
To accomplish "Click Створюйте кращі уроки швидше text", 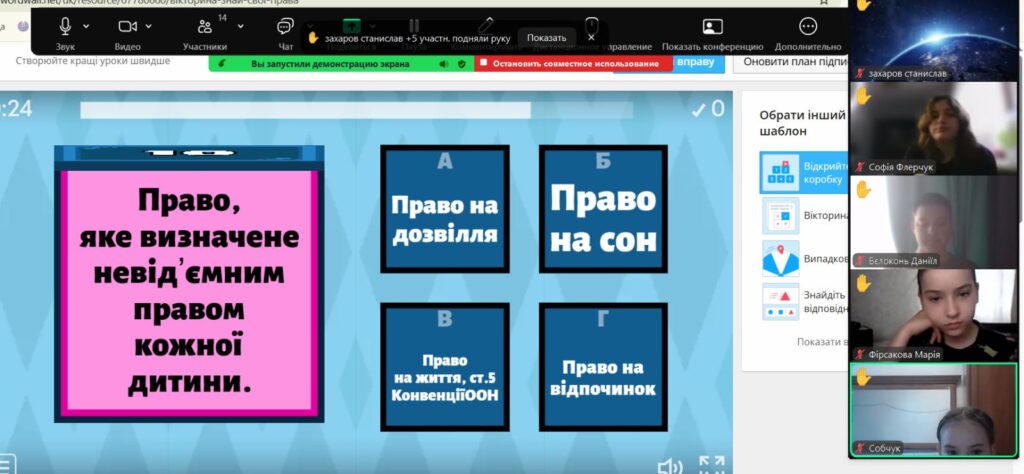I will pyautogui.click(x=93, y=61).
